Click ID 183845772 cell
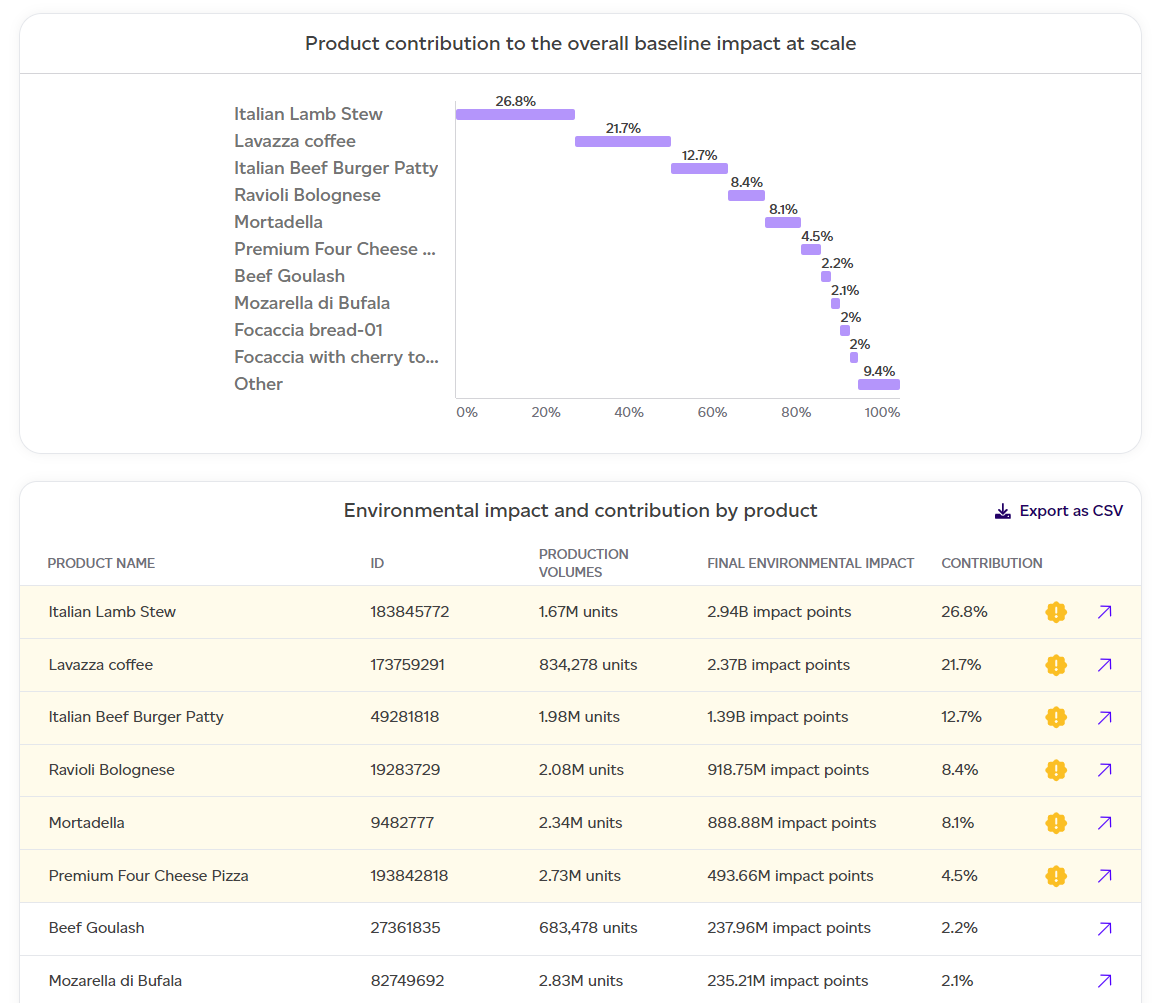The height and width of the screenshot is (1003, 1174). coord(410,612)
